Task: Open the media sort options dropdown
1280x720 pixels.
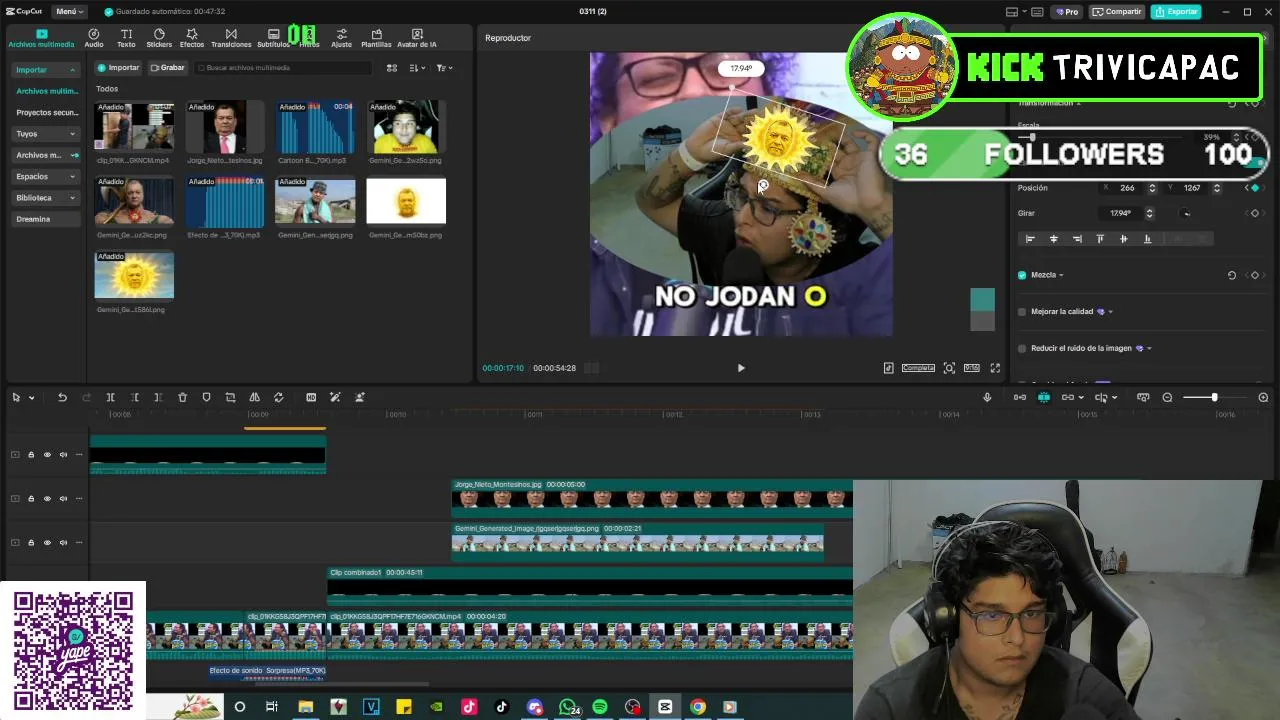Action: (416, 68)
